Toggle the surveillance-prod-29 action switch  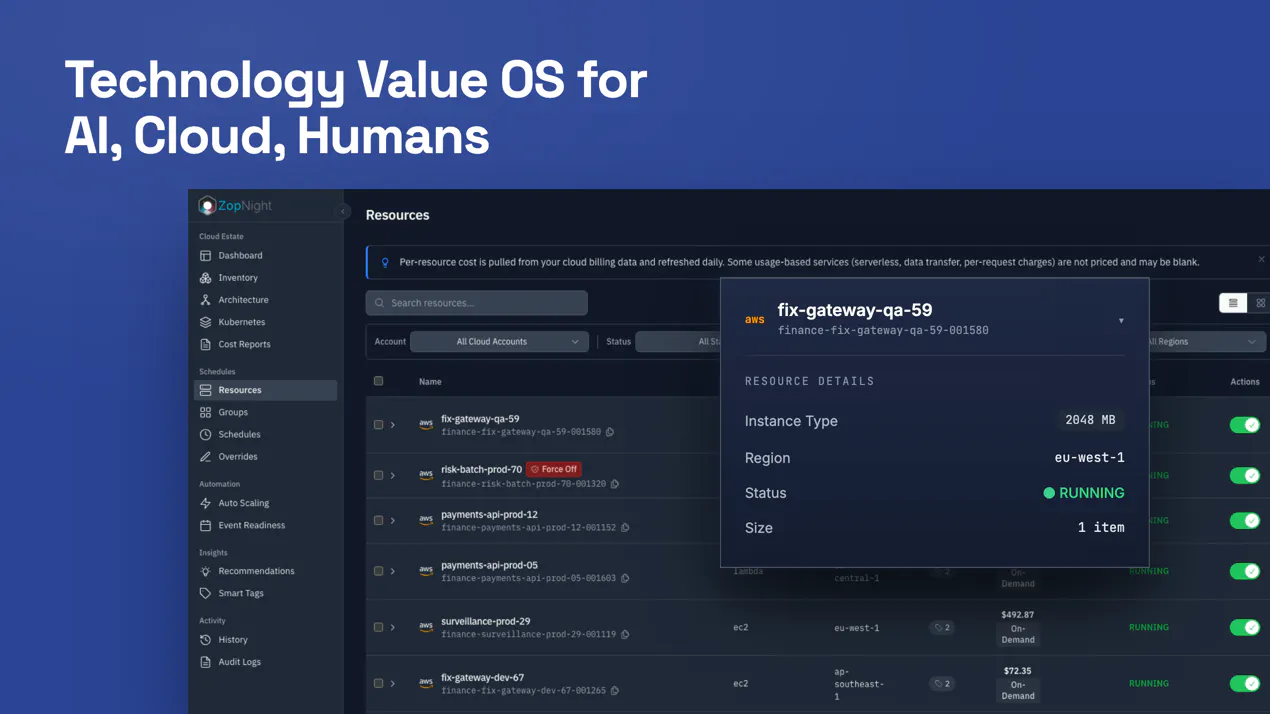pyautogui.click(x=1245, y=628)
